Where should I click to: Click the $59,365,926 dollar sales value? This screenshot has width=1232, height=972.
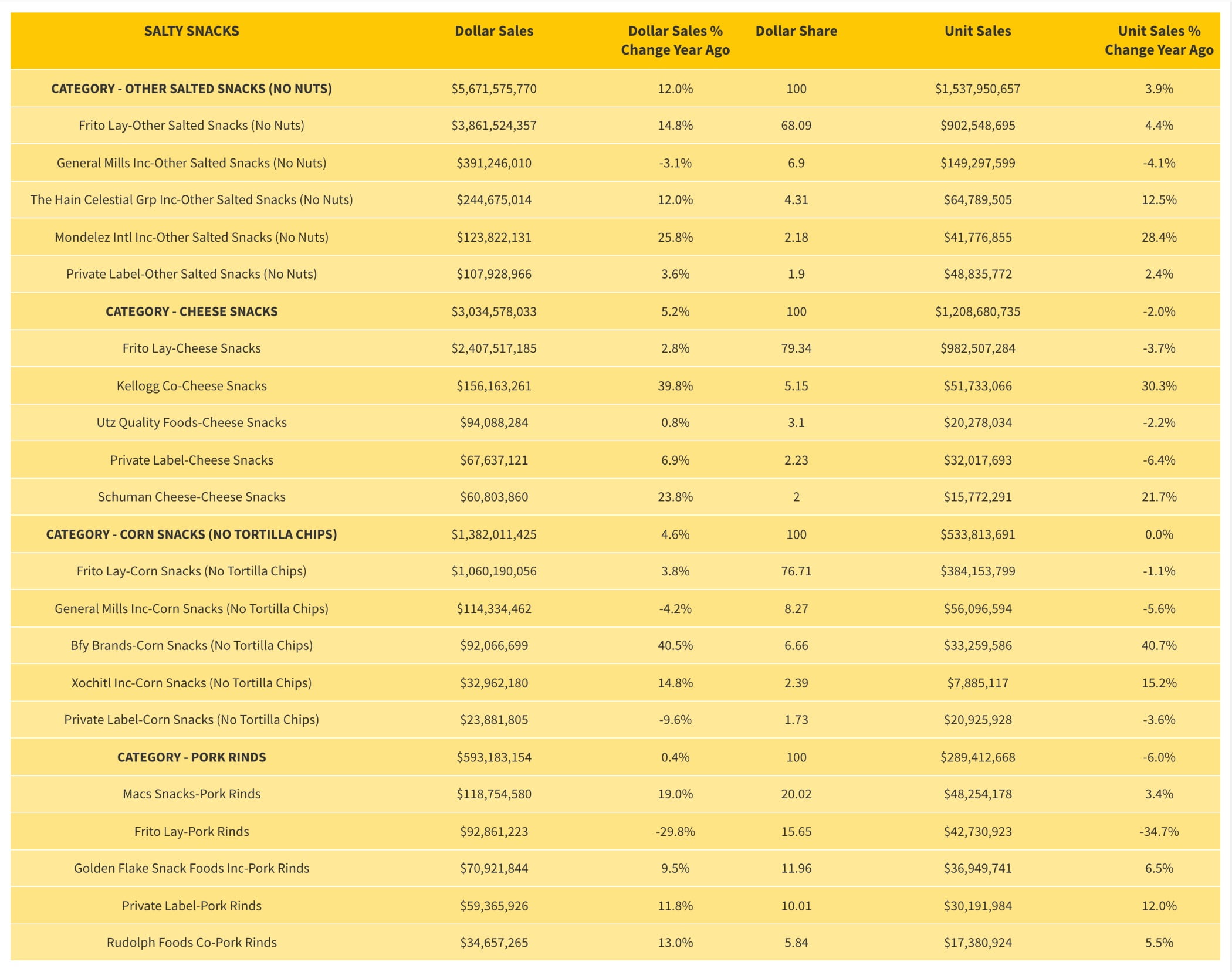(494, 906)
